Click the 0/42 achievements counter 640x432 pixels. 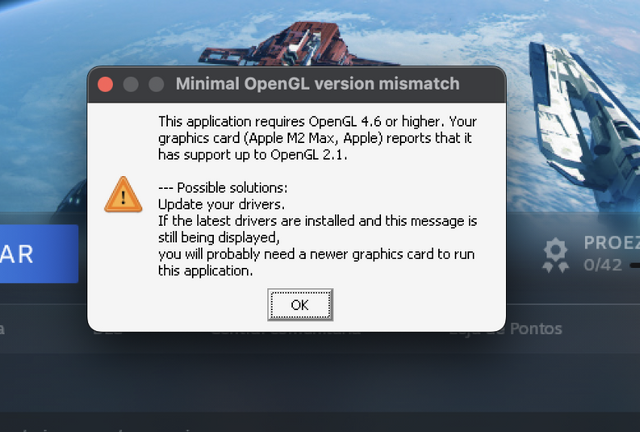coord(603,265)
